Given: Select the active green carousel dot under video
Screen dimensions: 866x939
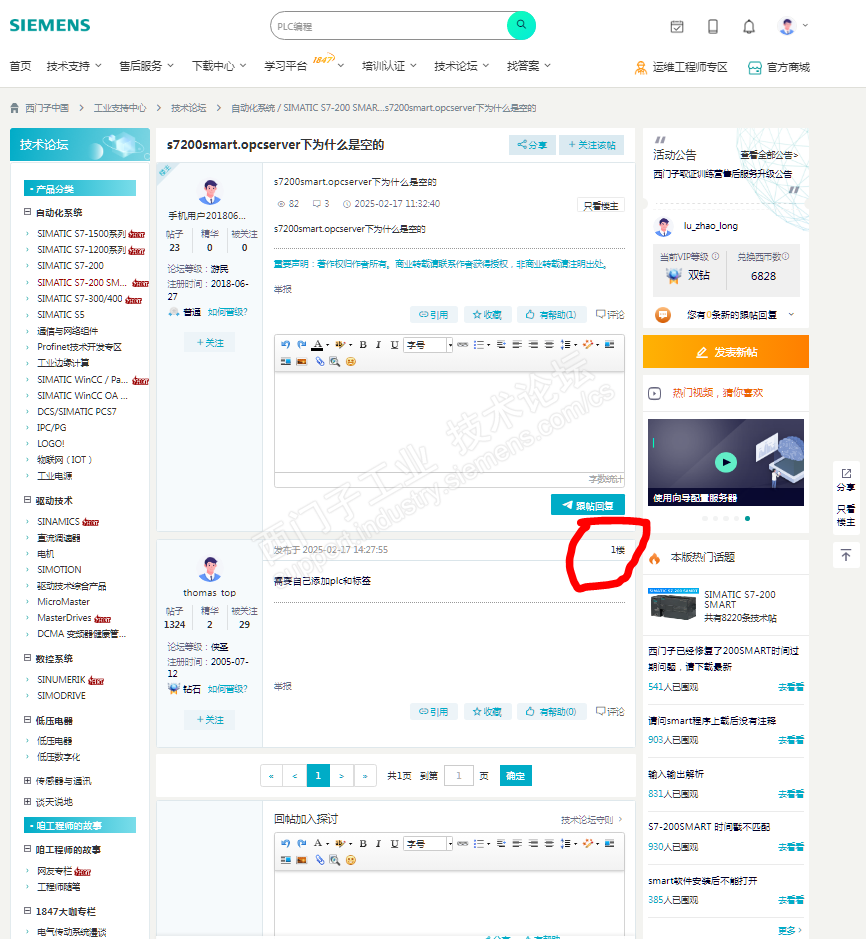Looking at the screenshot, I should [x=747, y=519].
